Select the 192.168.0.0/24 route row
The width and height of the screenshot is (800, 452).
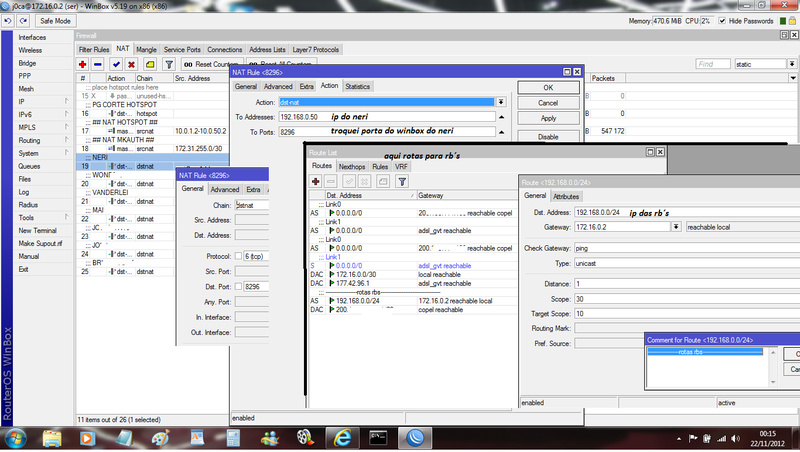(x=412, y=301)
